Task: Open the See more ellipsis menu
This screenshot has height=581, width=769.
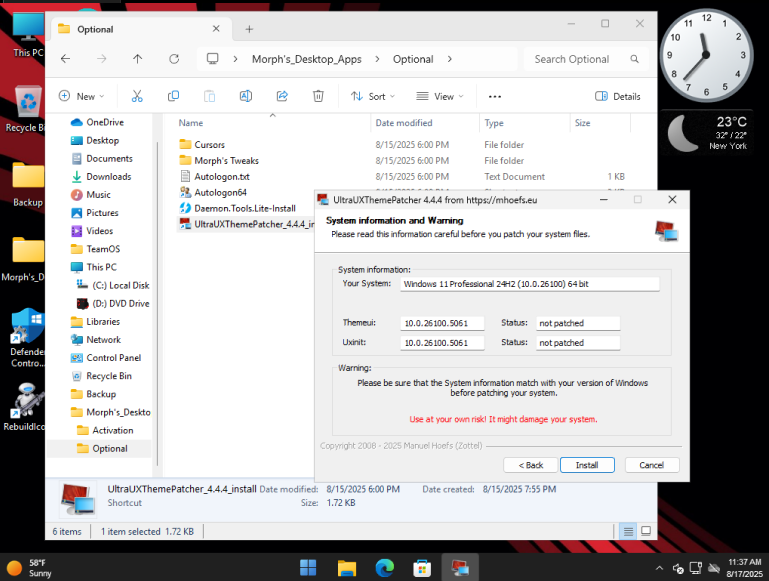Action: point(495,97)
